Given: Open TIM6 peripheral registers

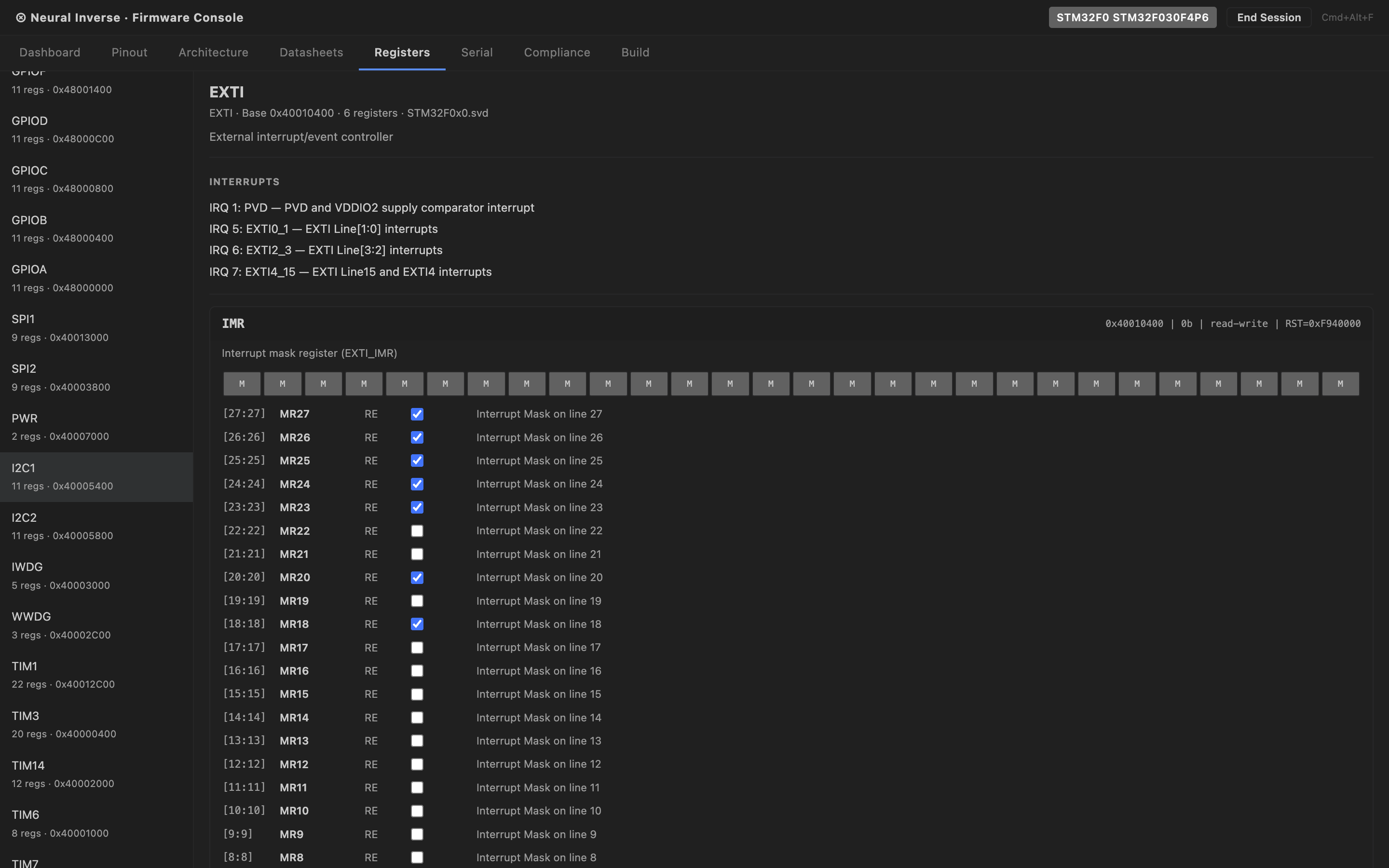Looking at the screenshot, I should pos(96,824).
